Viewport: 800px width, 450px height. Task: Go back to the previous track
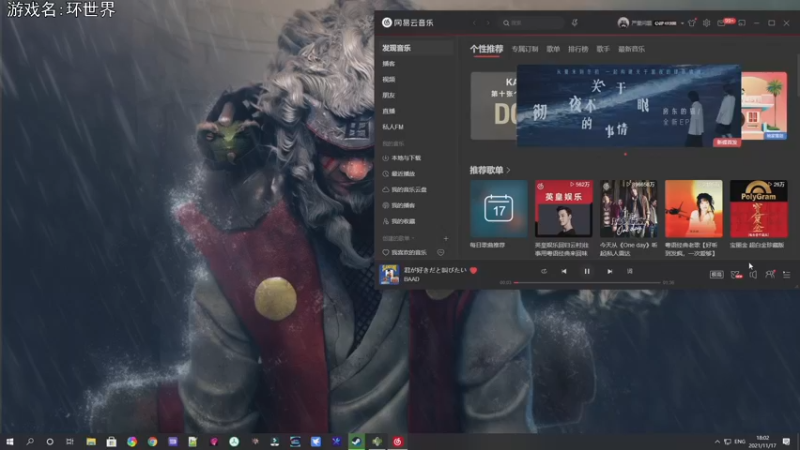pos(564,271)
